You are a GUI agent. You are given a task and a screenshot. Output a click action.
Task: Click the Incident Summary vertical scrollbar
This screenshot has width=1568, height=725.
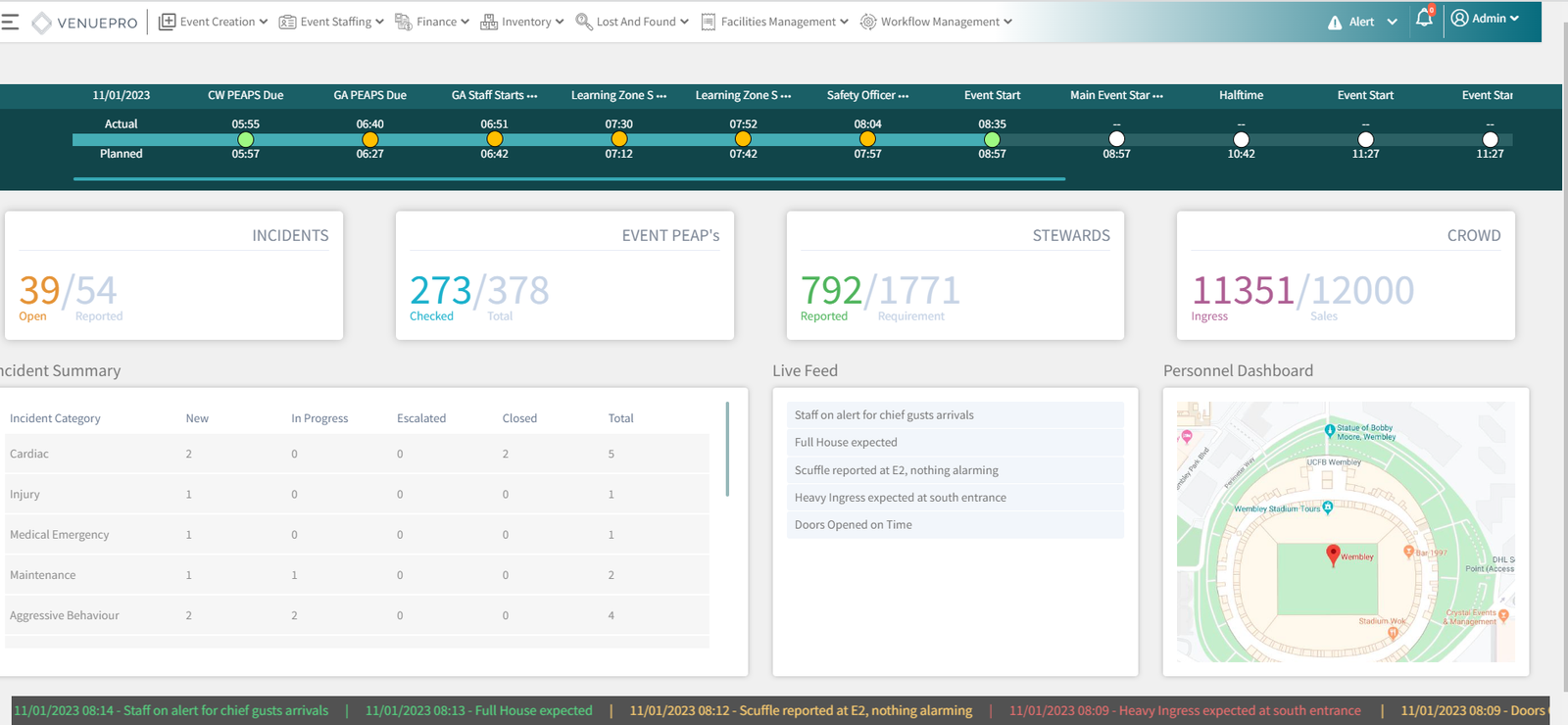click(x=727, y=449)
